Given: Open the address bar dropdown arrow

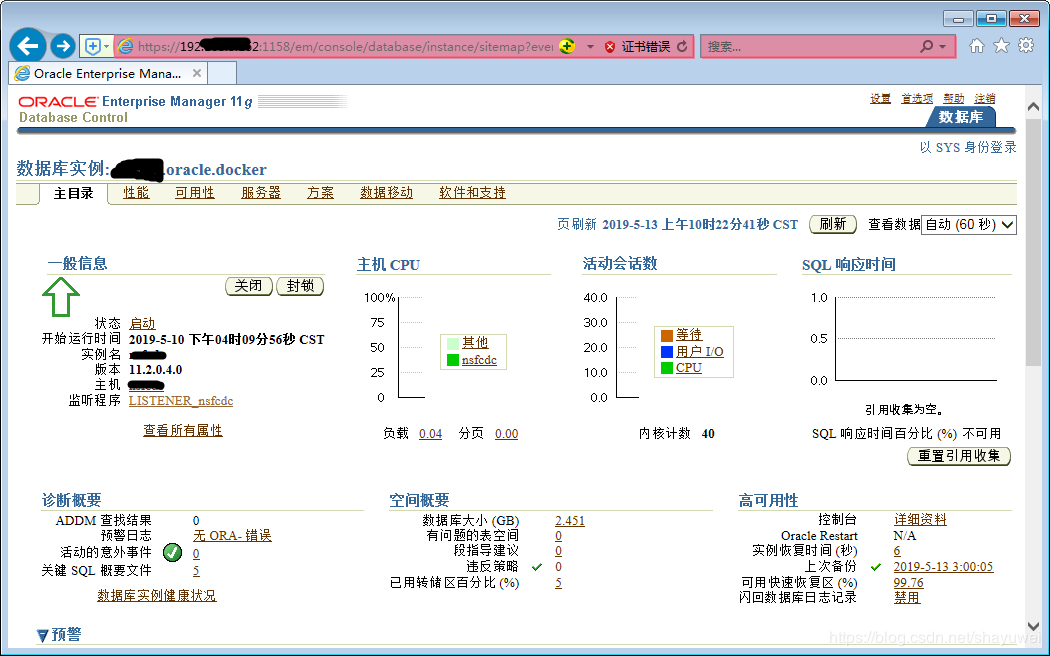Looking at the screenshot, I should tap(590, 47).
